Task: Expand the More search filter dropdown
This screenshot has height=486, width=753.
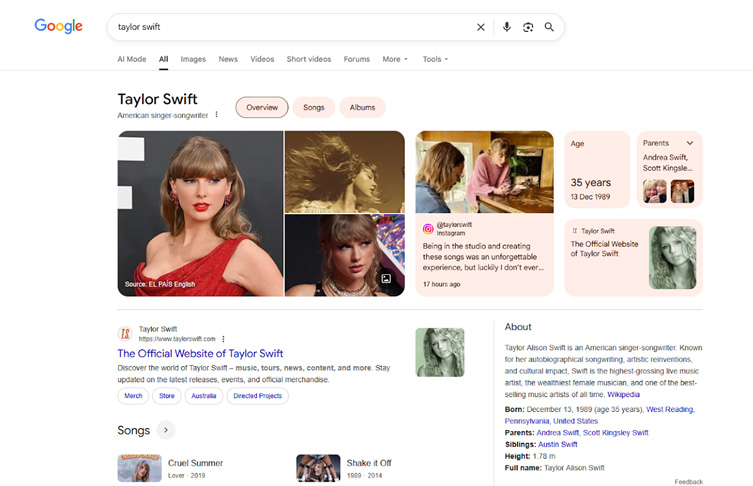Action: tap(395, 59)
